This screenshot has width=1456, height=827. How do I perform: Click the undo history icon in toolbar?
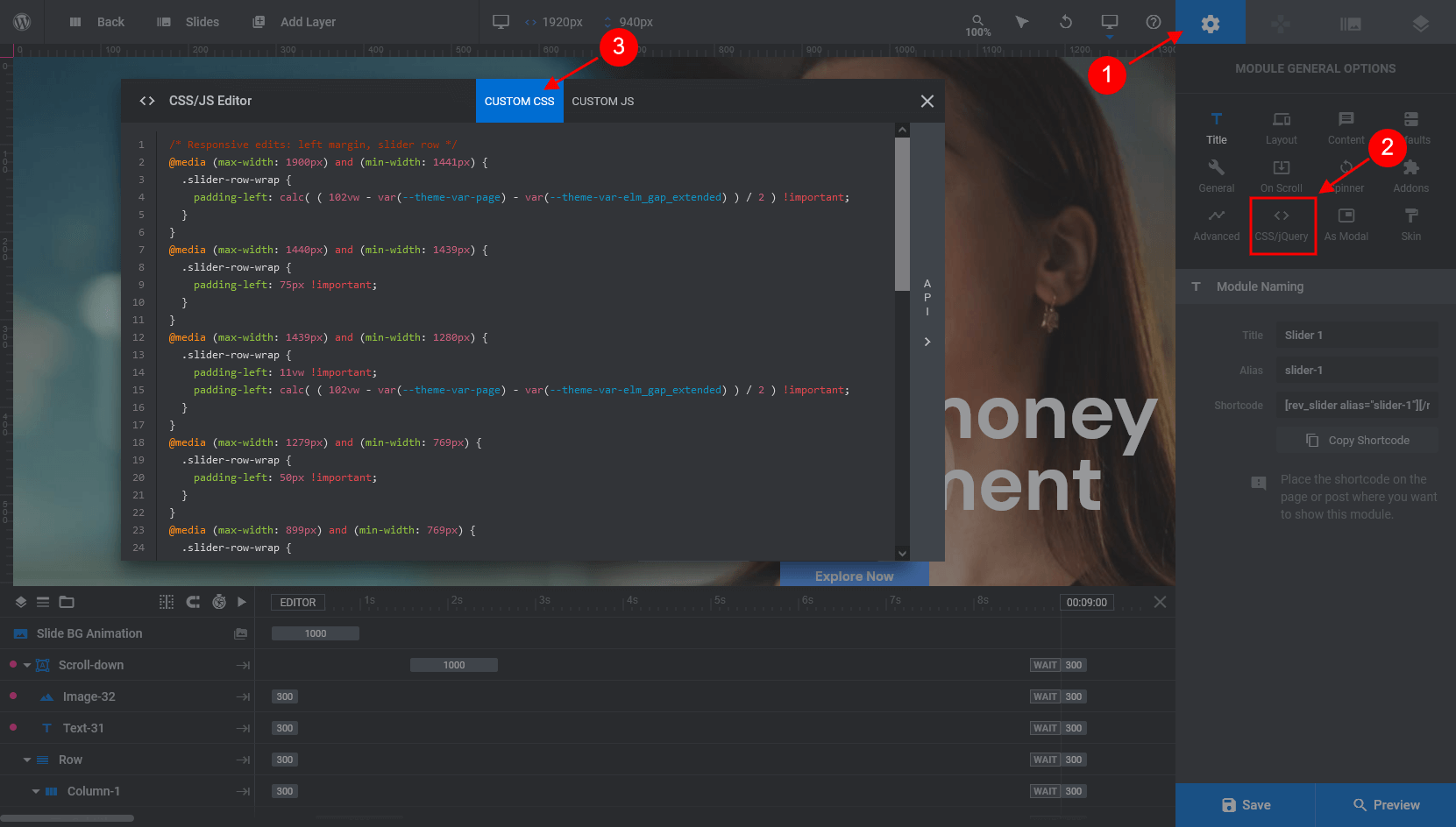[1066, 22]
